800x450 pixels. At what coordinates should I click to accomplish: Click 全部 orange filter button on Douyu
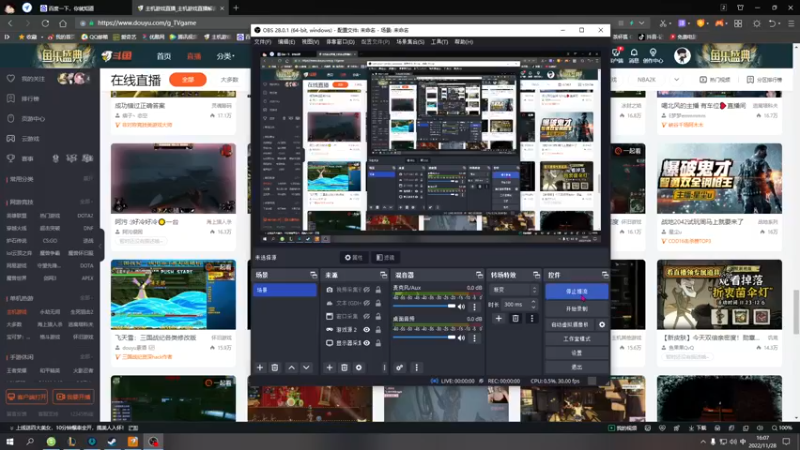(188, 80)
